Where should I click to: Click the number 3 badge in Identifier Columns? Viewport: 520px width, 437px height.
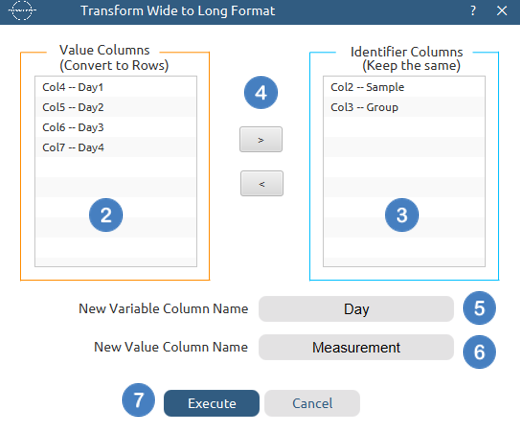pyautogui.click(x=402, y=215)
